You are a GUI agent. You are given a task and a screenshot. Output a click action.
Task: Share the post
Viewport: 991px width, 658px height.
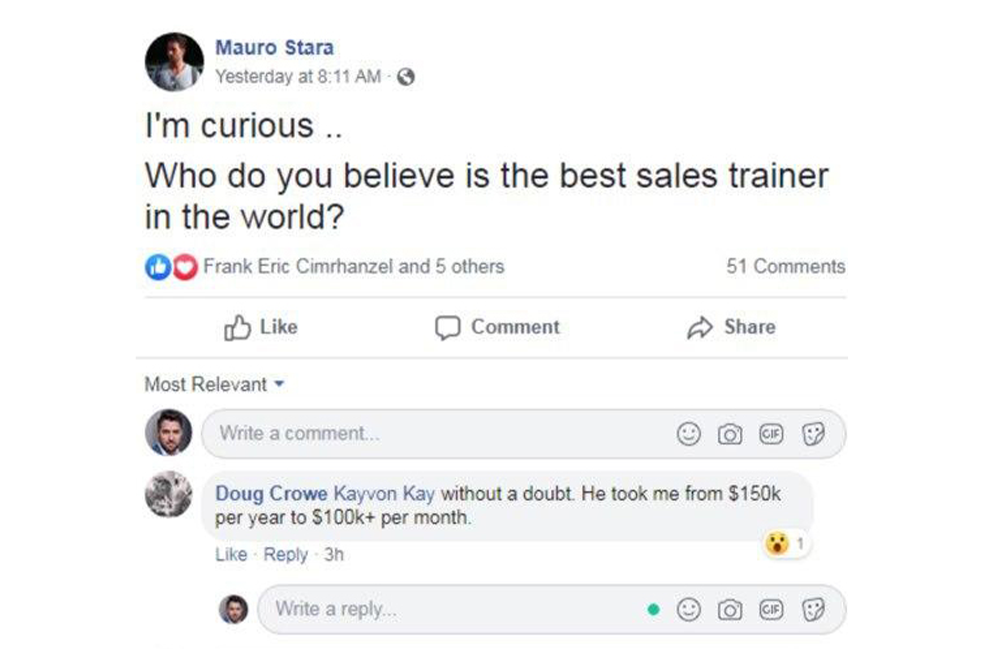[x=731, y=327]
